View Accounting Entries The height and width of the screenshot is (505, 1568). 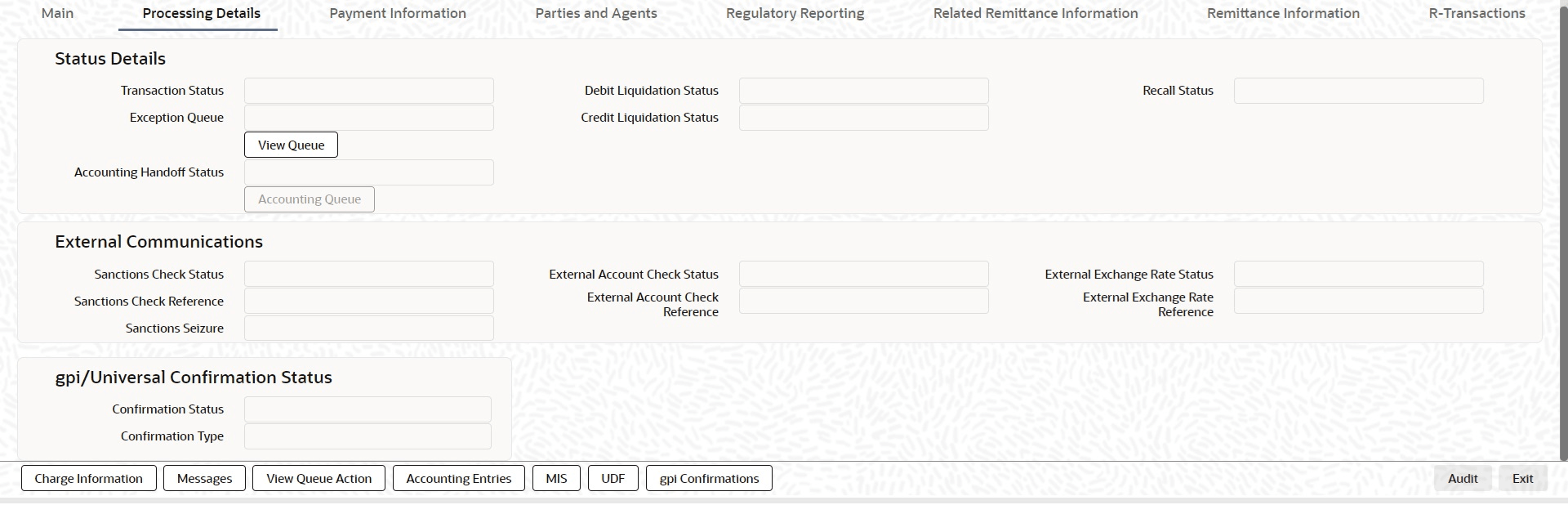coord(459,478)
